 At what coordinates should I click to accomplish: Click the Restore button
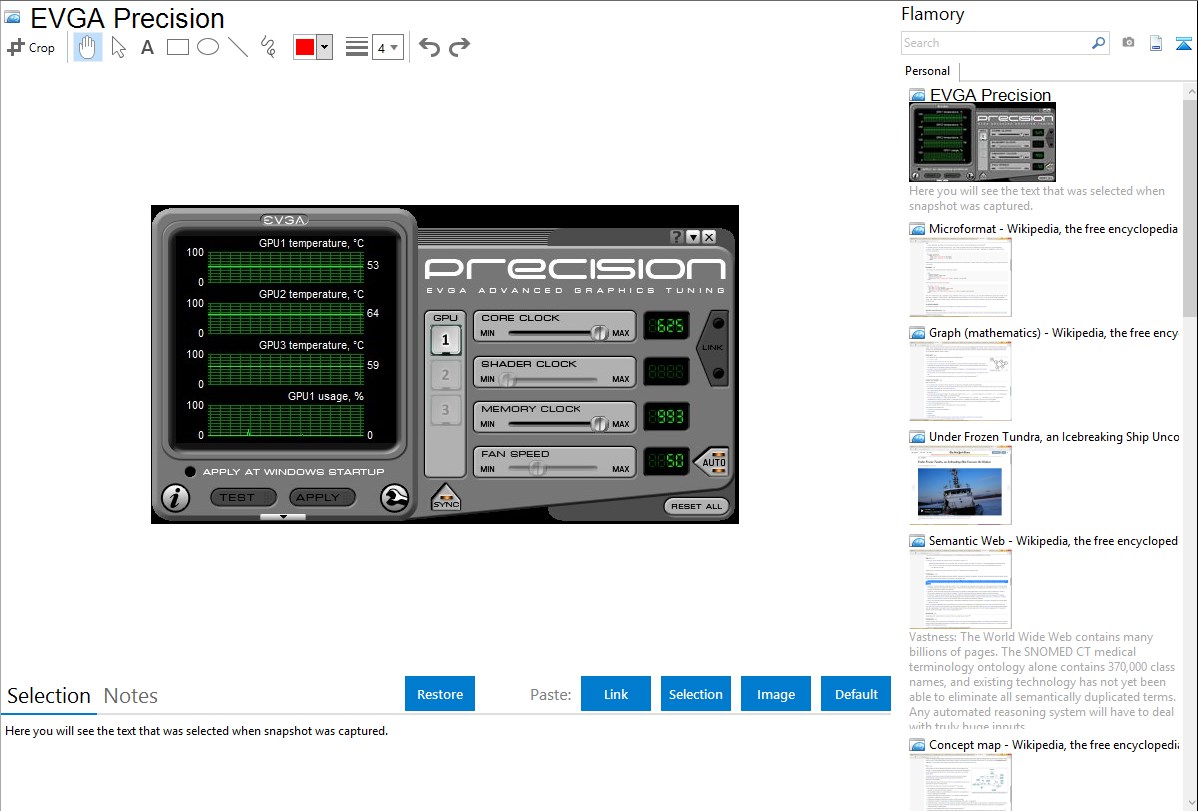click(440, 694)
